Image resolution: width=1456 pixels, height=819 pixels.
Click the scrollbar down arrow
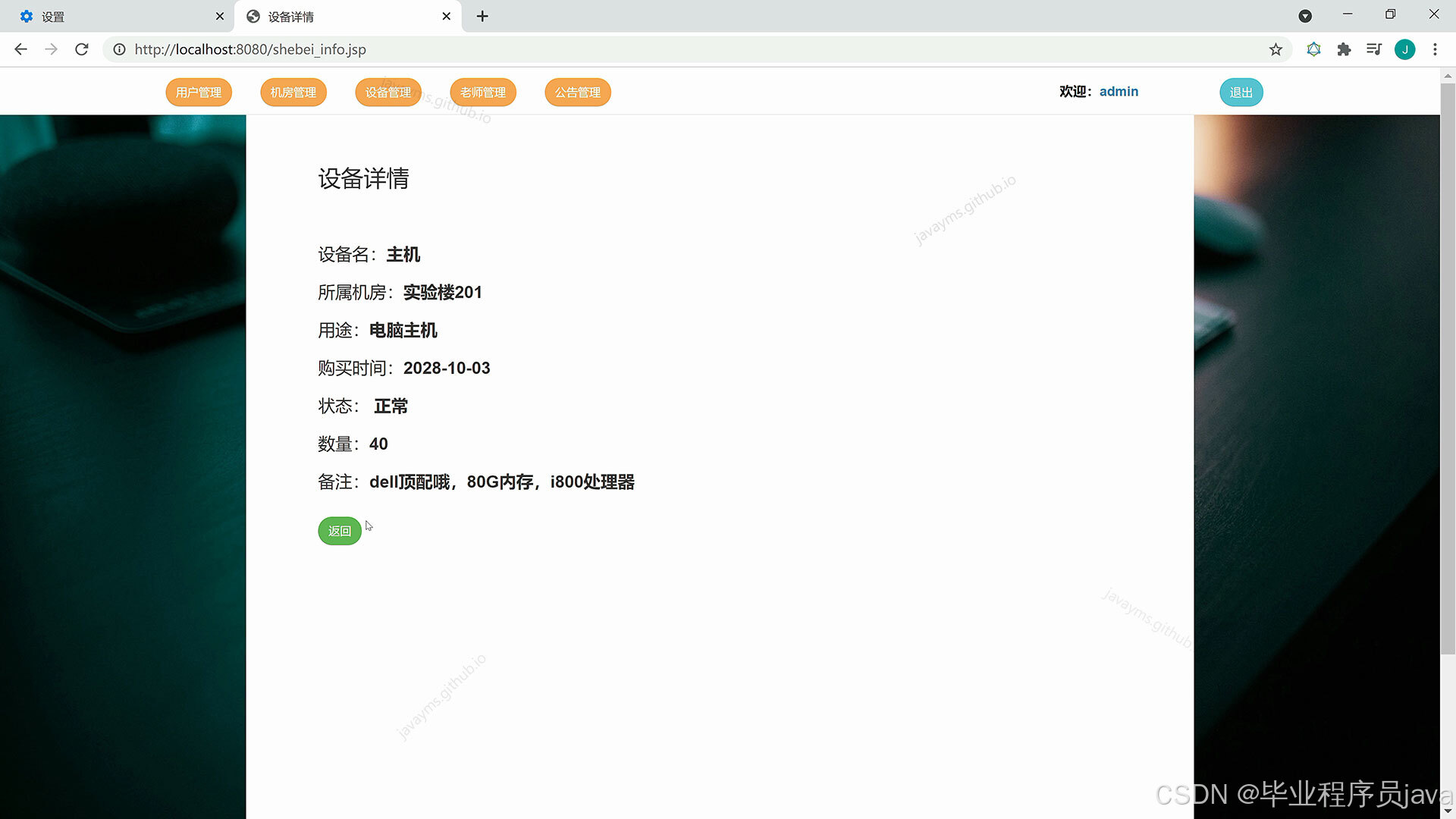pos(1448,811)
